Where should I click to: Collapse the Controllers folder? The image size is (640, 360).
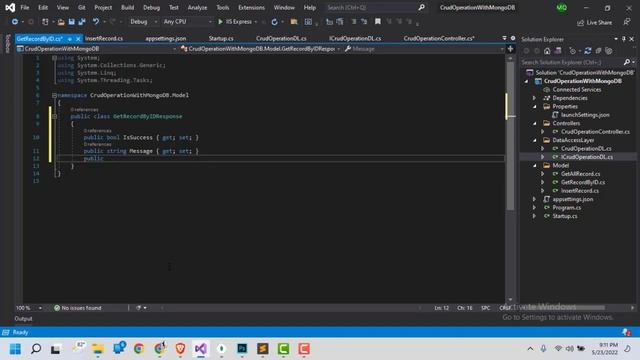point(535,123)
